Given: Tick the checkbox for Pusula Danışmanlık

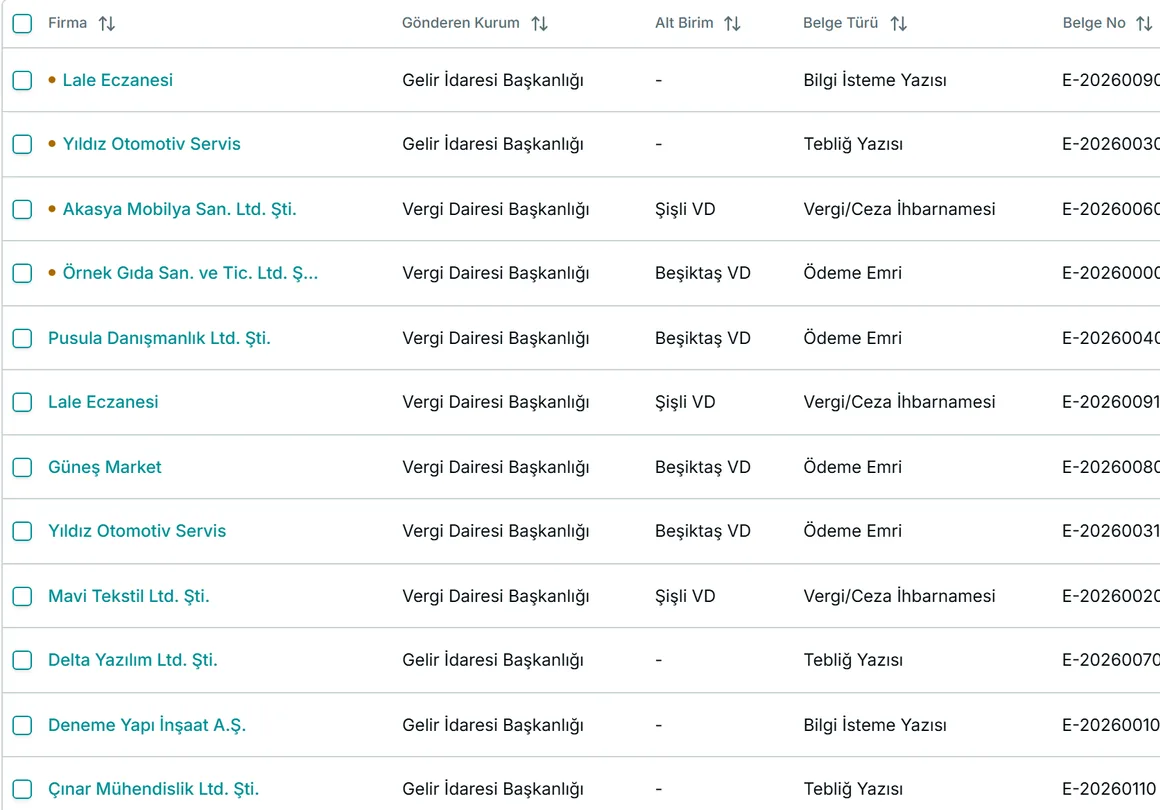Looking at the screenshot, I should tap(22, 338).
